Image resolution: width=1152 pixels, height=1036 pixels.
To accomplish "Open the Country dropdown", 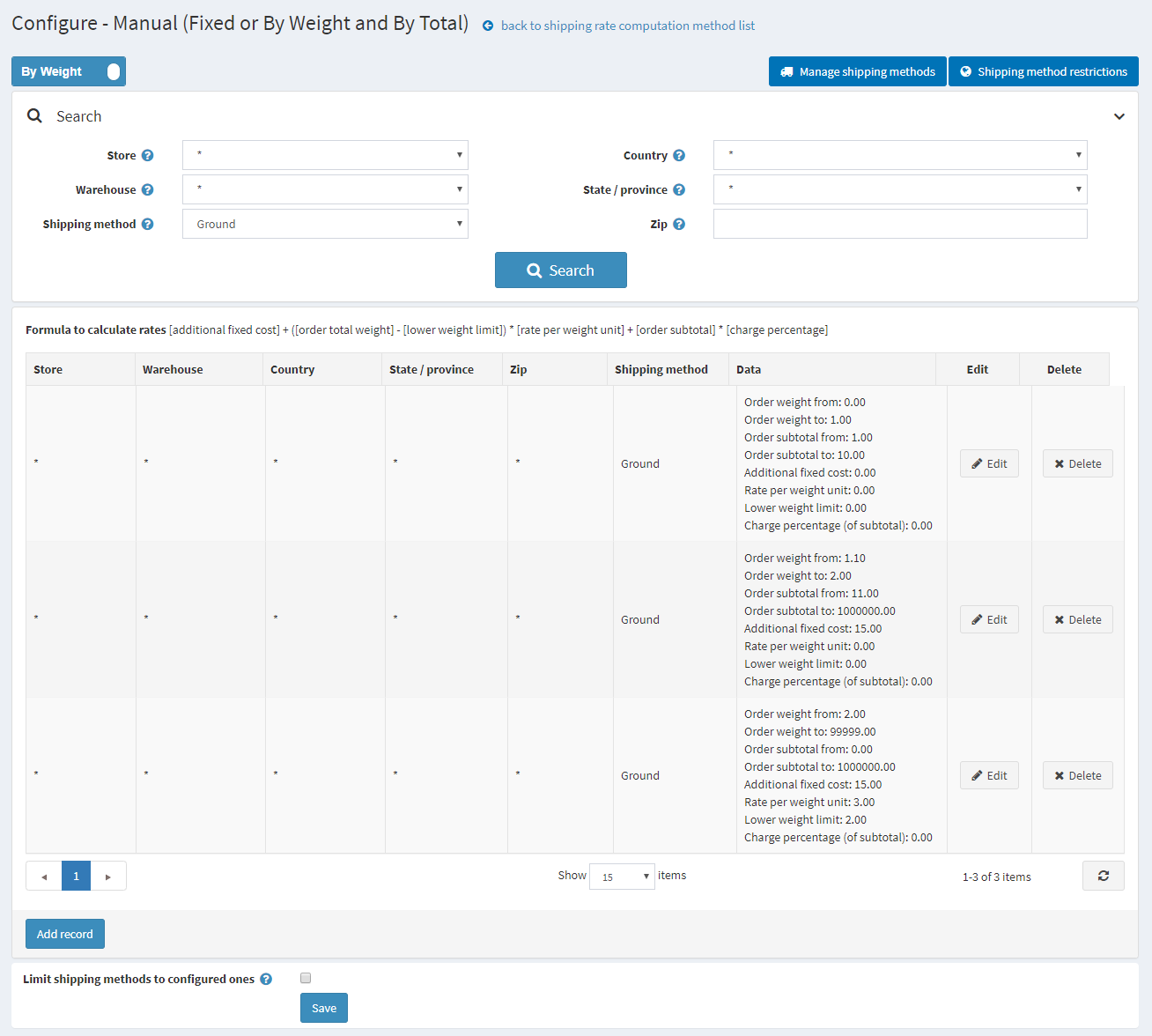I will click(899, 155).
